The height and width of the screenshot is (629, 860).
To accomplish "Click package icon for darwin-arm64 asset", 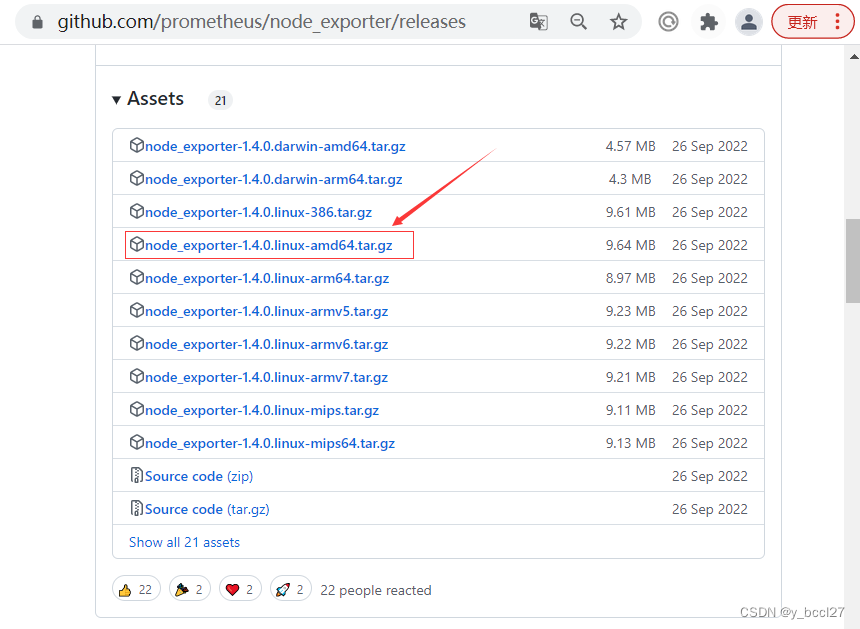I will click(x=137, y=178).
